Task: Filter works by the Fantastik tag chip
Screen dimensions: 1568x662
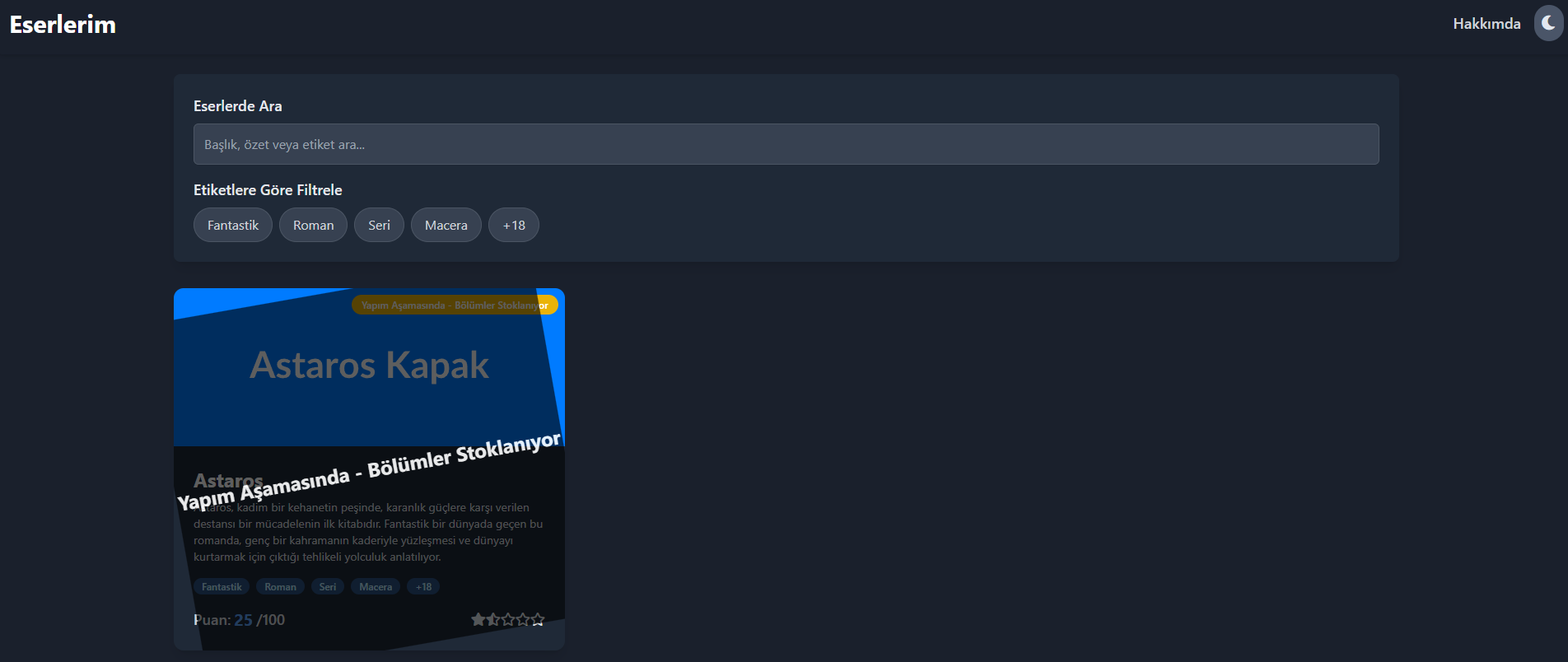Action: pos(233,225)
